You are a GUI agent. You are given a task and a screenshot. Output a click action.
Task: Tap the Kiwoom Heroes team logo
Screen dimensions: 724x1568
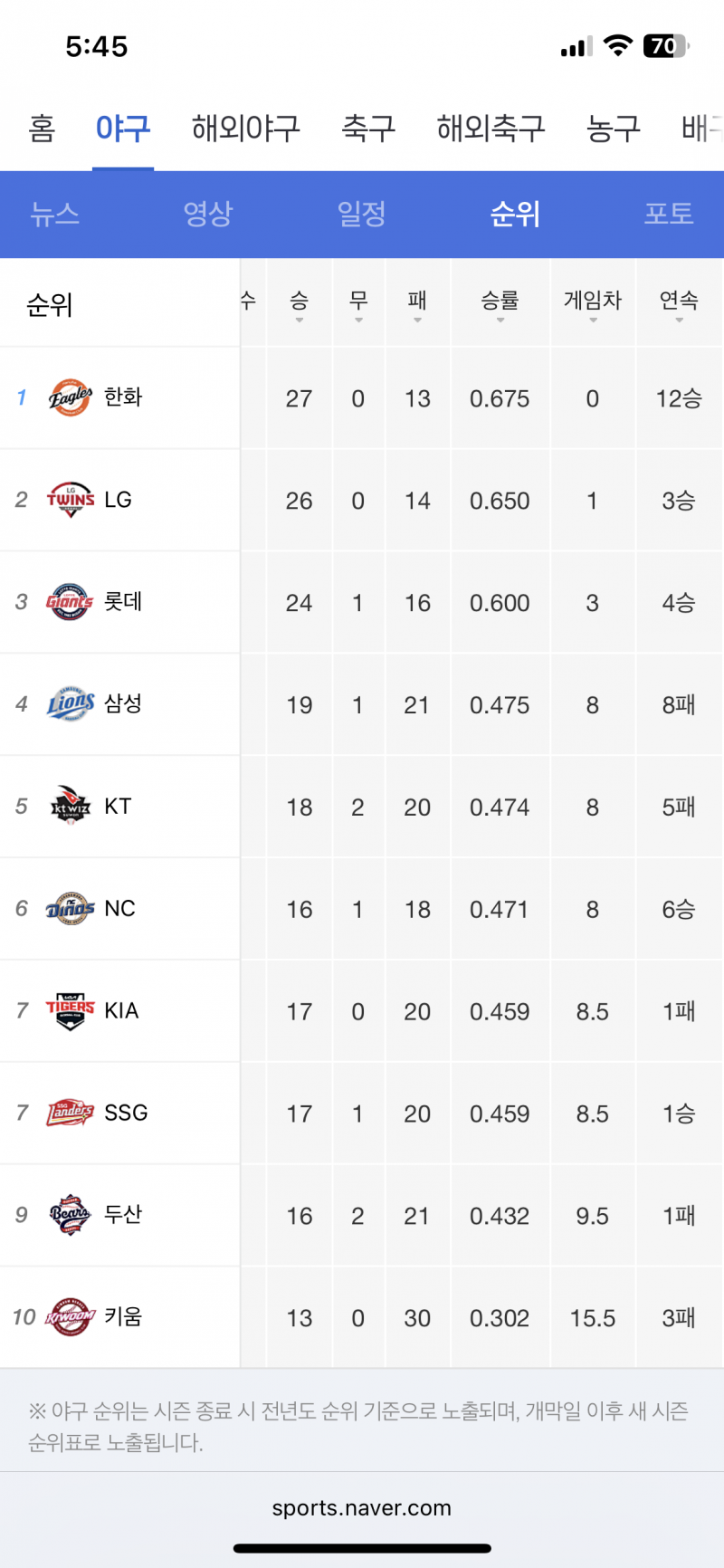click(x=70, y=1317)
